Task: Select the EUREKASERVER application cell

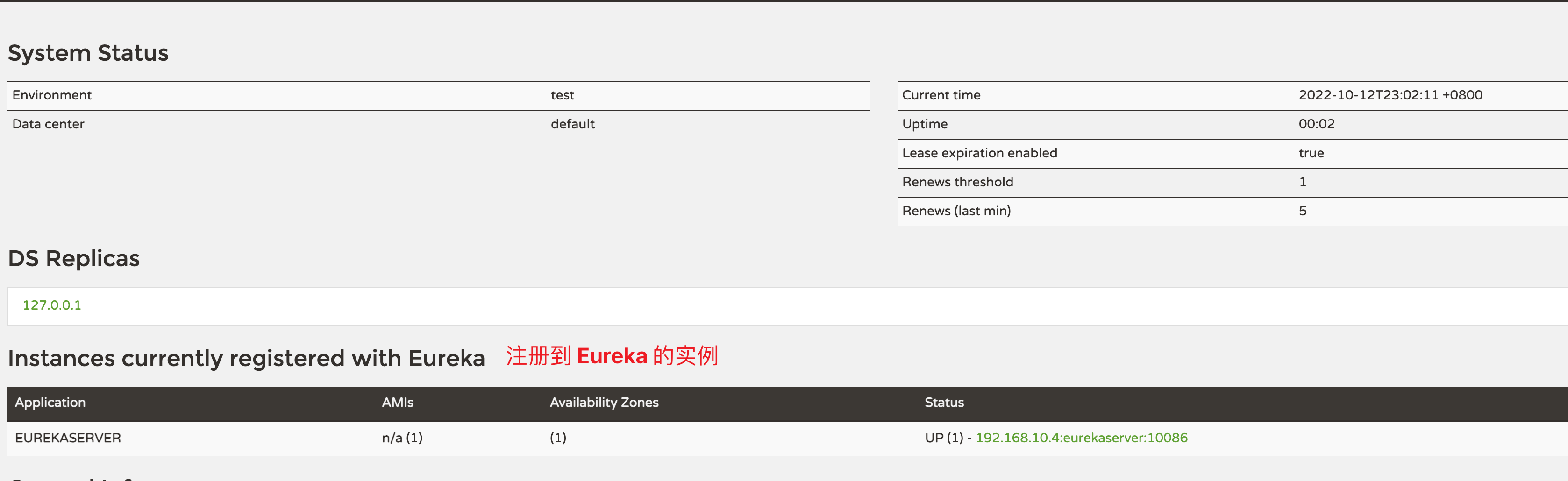Action: click(x=68, y=438)
